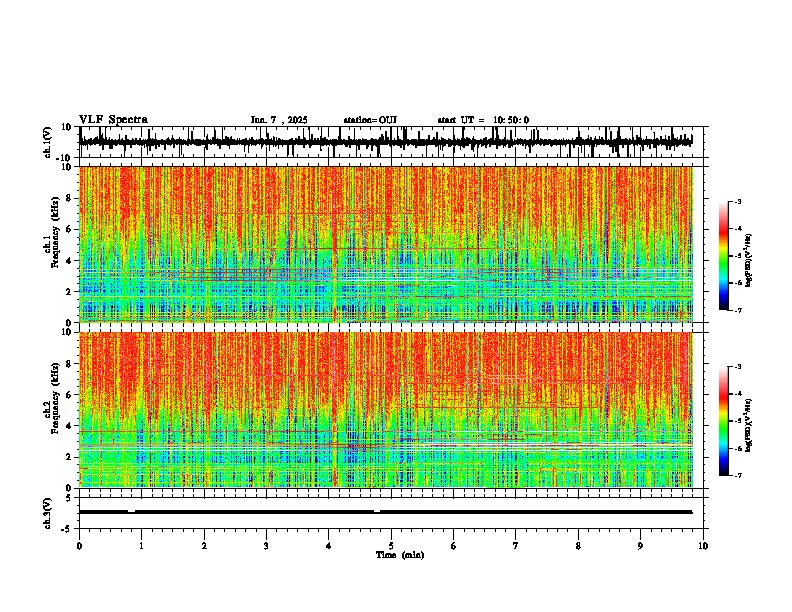The width and height of the screenshot is (792, 612).
Task: Click the log(PSD) label beside ch.1 color scale
Action: (749, 260)
